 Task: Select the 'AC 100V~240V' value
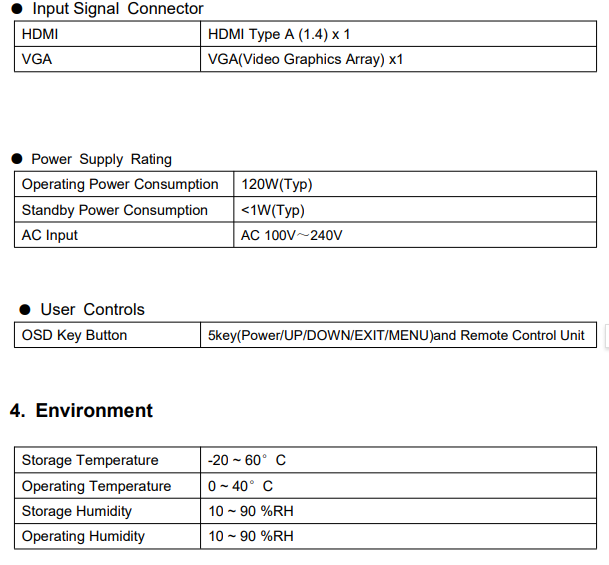[x=291, y=235]
